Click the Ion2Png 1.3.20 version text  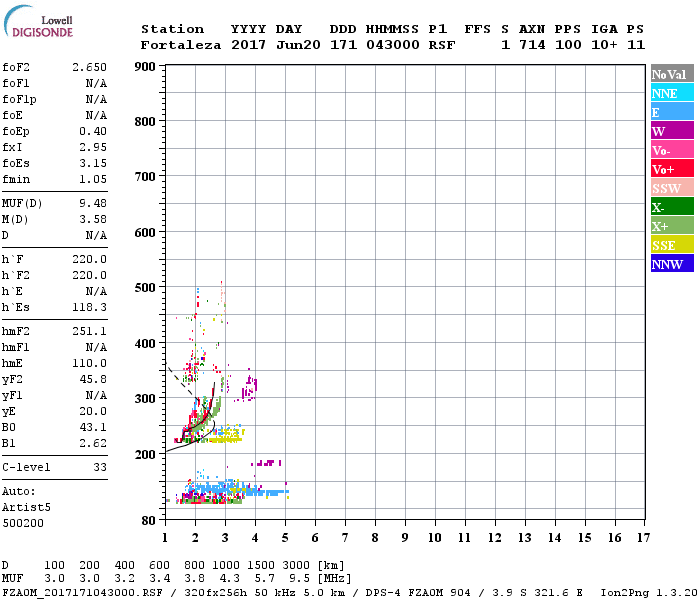pos(648,593)
